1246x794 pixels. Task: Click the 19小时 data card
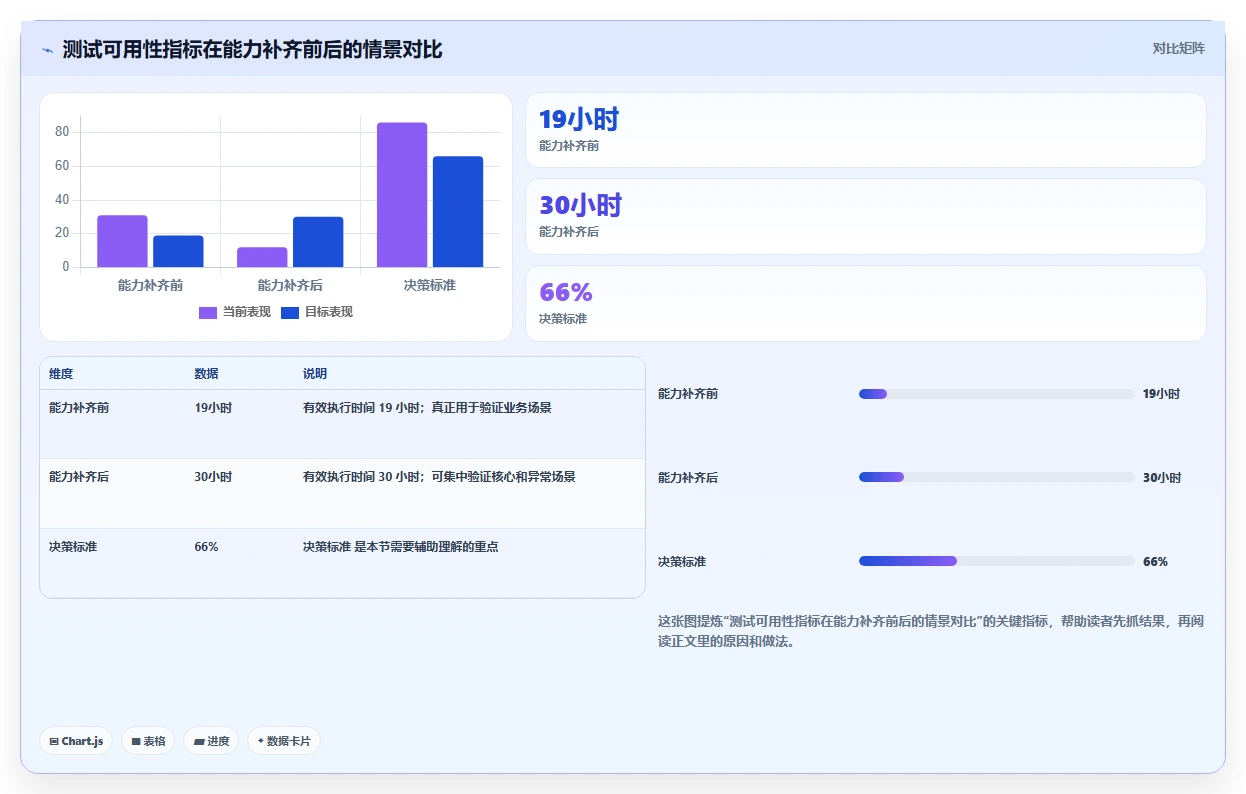865,130
